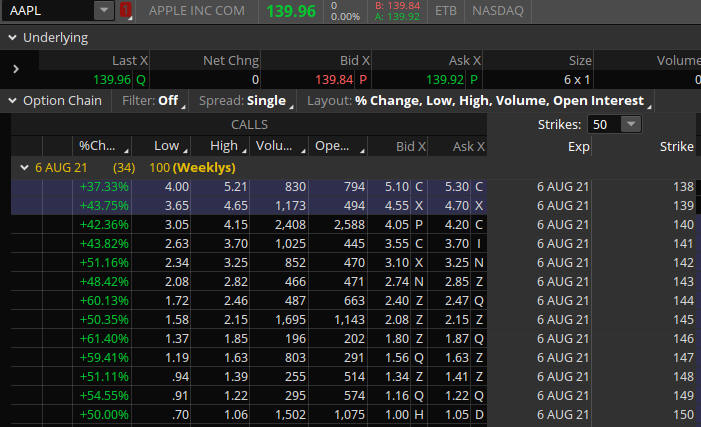This screenshot has width=701, height=427.
Task: Click the Open Interest column header
Action: tap(336, 147)
